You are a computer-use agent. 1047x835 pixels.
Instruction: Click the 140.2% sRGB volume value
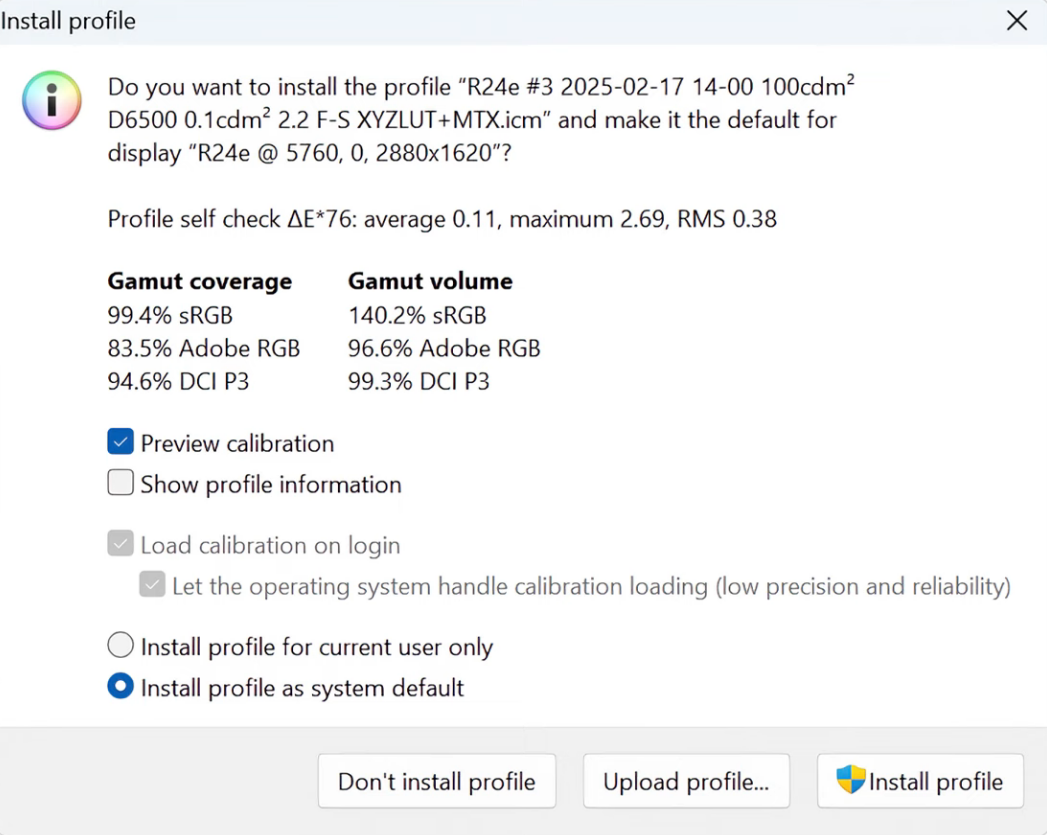coord(417,316)
